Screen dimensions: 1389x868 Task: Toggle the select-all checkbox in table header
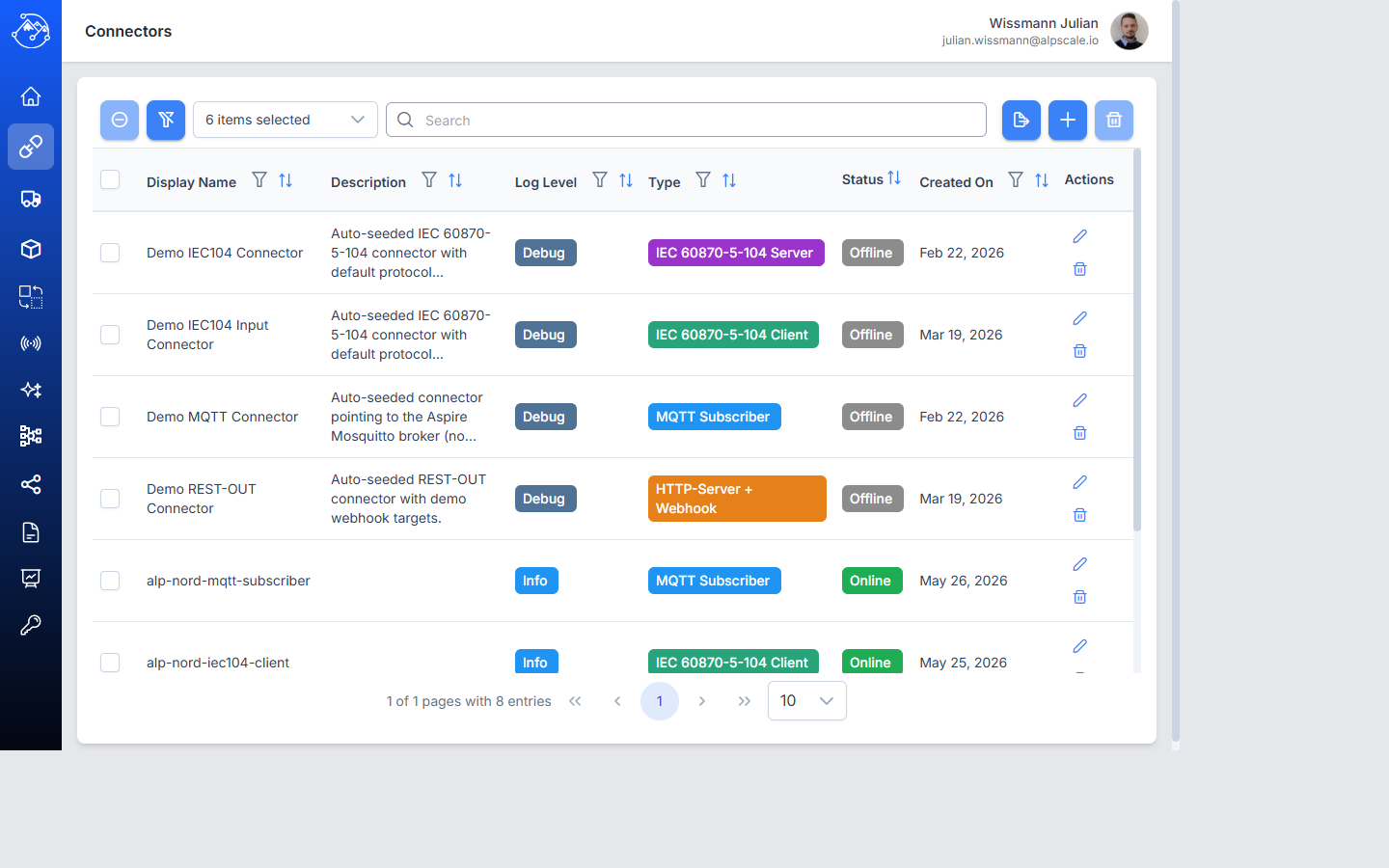110,179
